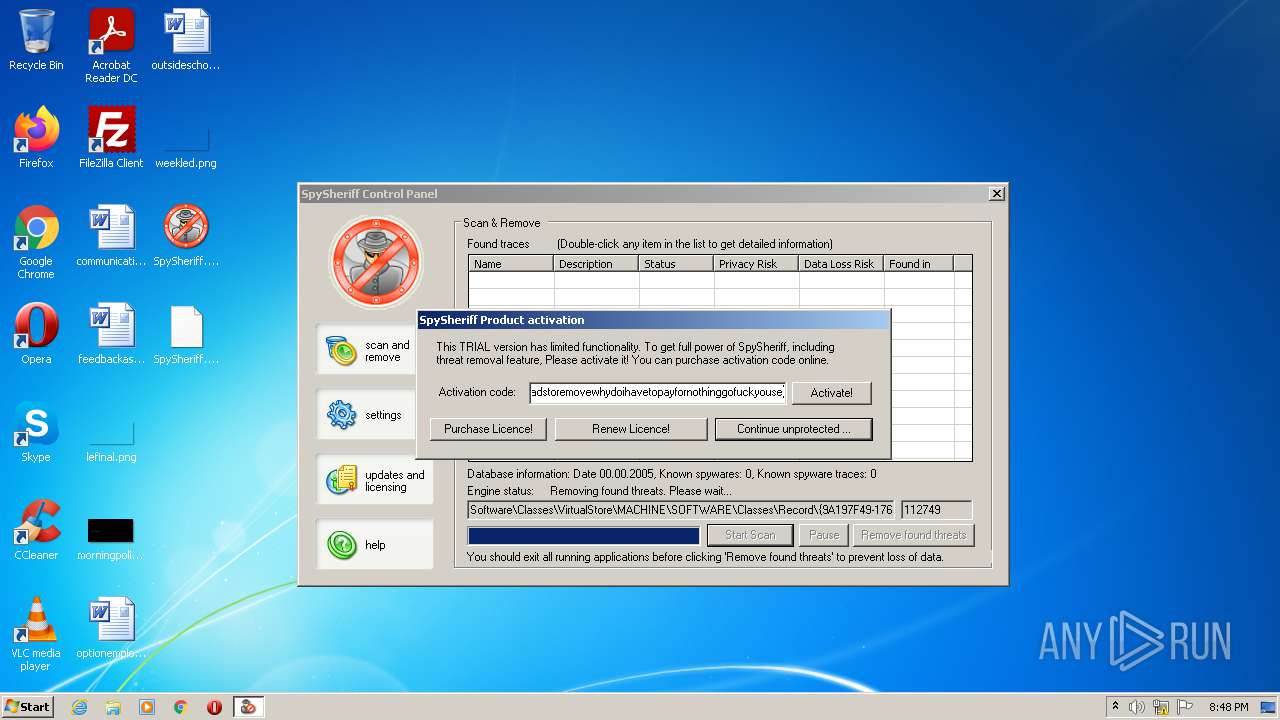
Task: Click the scan progress bar
Action: tap(584, 535)
